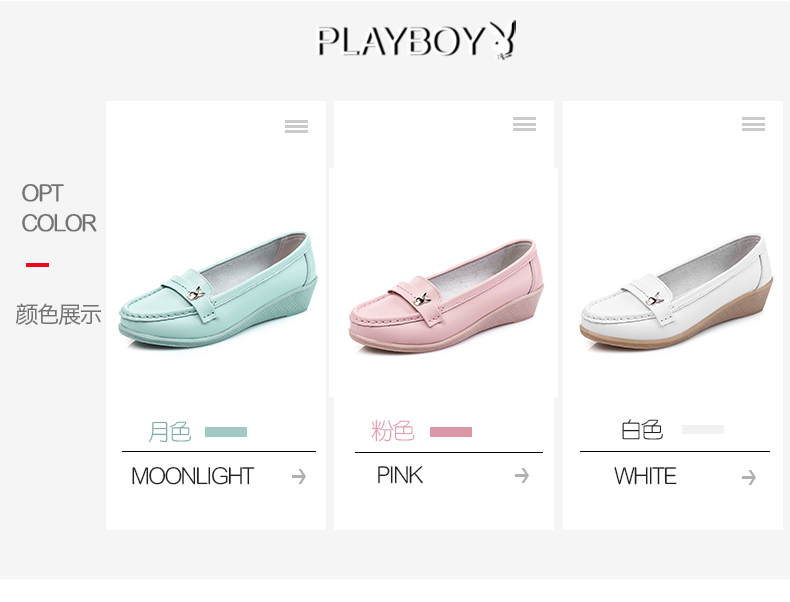Screen dimensions: 790x602
Task: Open hamburger menu on Moonlight card
Action: pos(296,126)
